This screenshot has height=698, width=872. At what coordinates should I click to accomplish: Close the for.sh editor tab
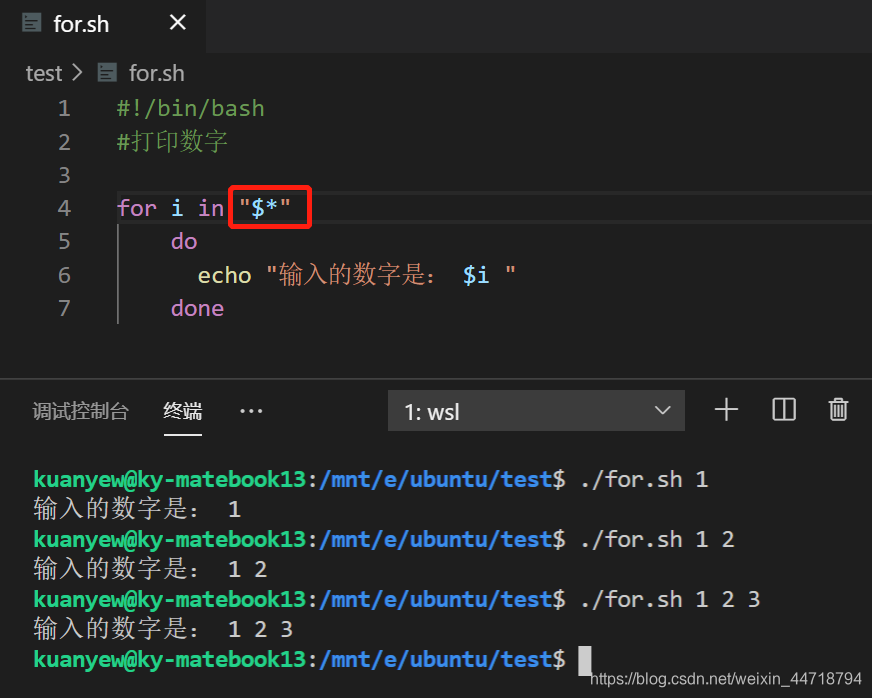tap(177, 22)
